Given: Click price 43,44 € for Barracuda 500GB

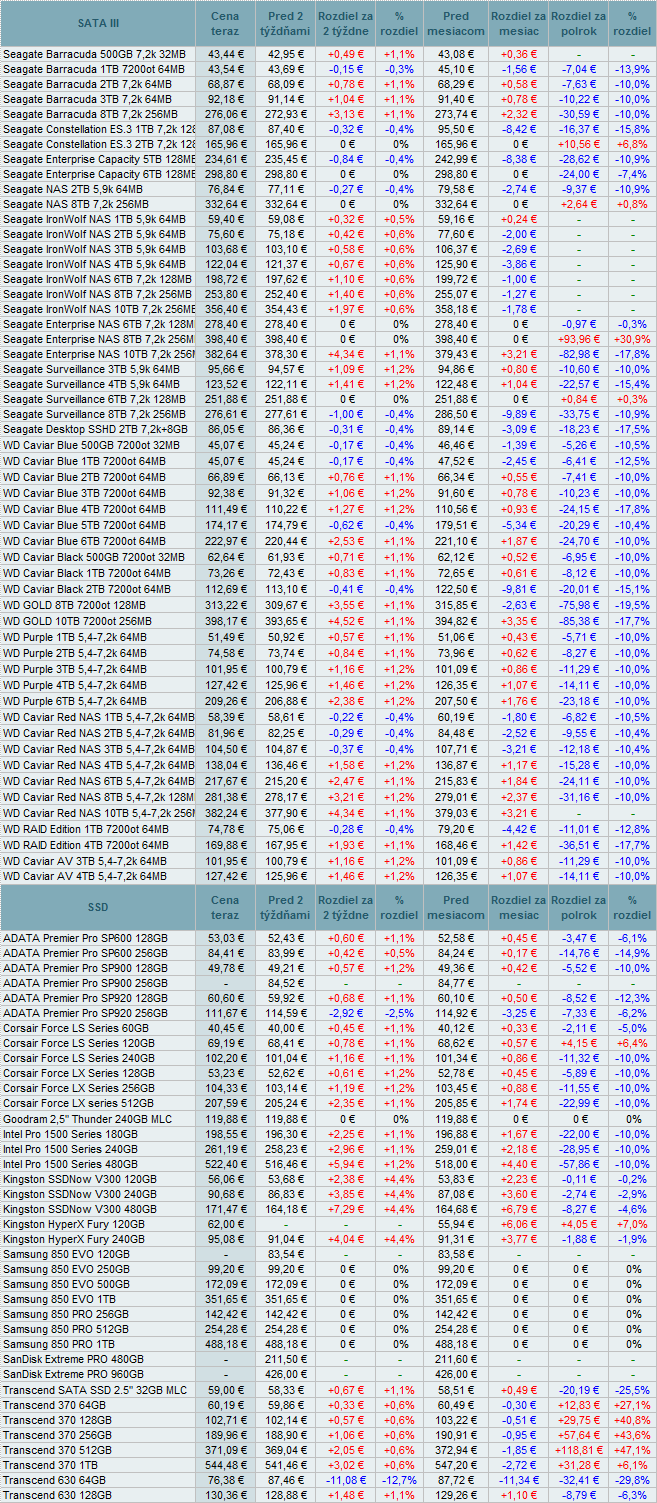Looking at the screenshot, I should [x=226, y=53].
